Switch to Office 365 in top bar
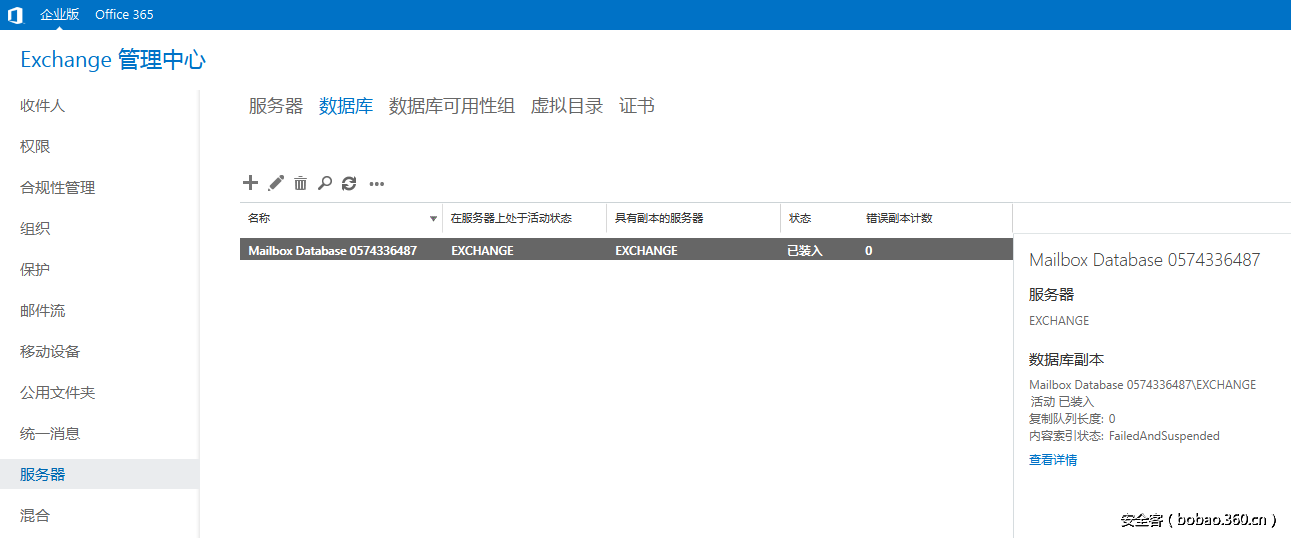The image size is (1291, 538). (124, 15)
